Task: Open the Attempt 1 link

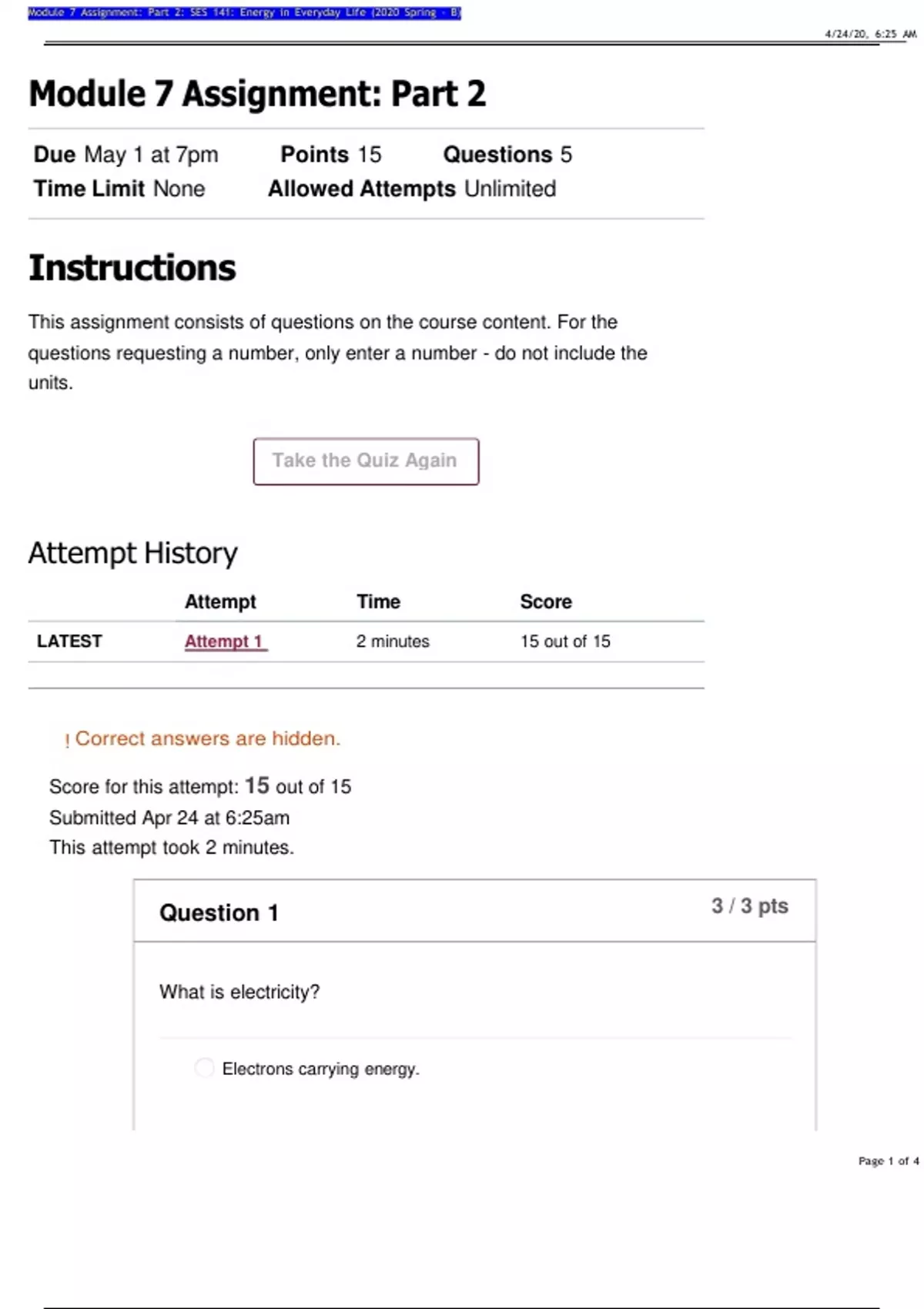Action: coord(225,641)
